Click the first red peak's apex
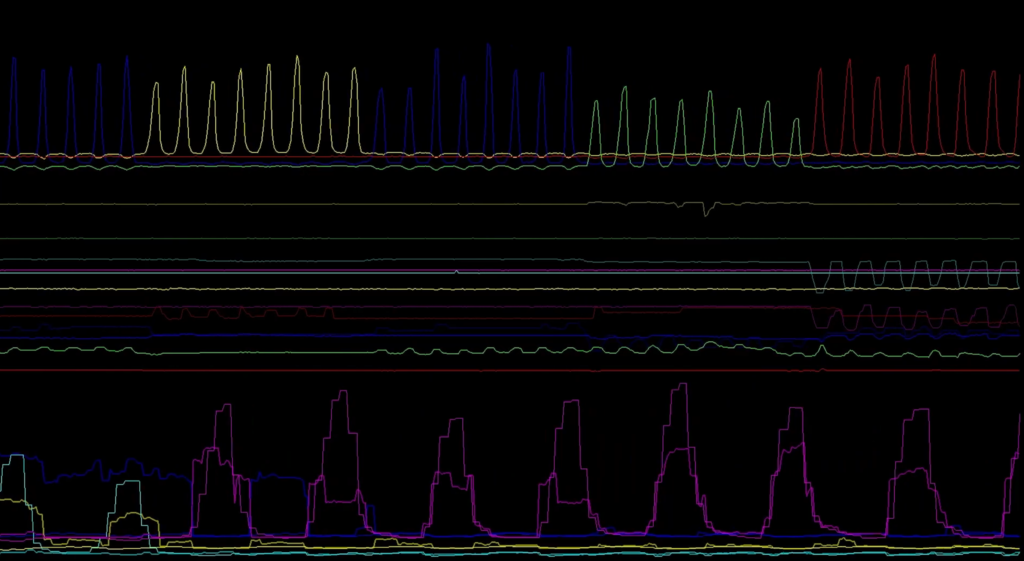The height and width of the screenshot is (561, 1024). 820,70
